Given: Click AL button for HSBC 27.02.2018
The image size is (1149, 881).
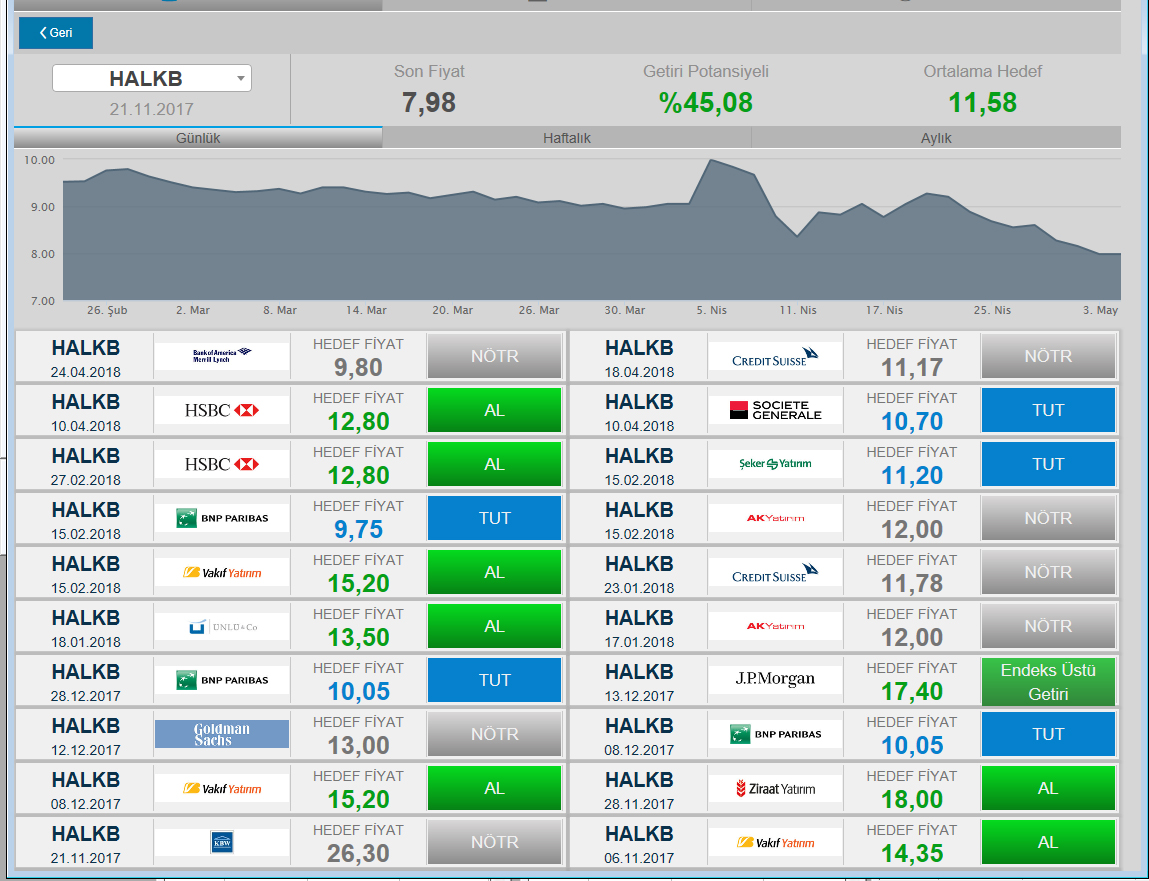Looking at the screenshot, I should point(495,465).
